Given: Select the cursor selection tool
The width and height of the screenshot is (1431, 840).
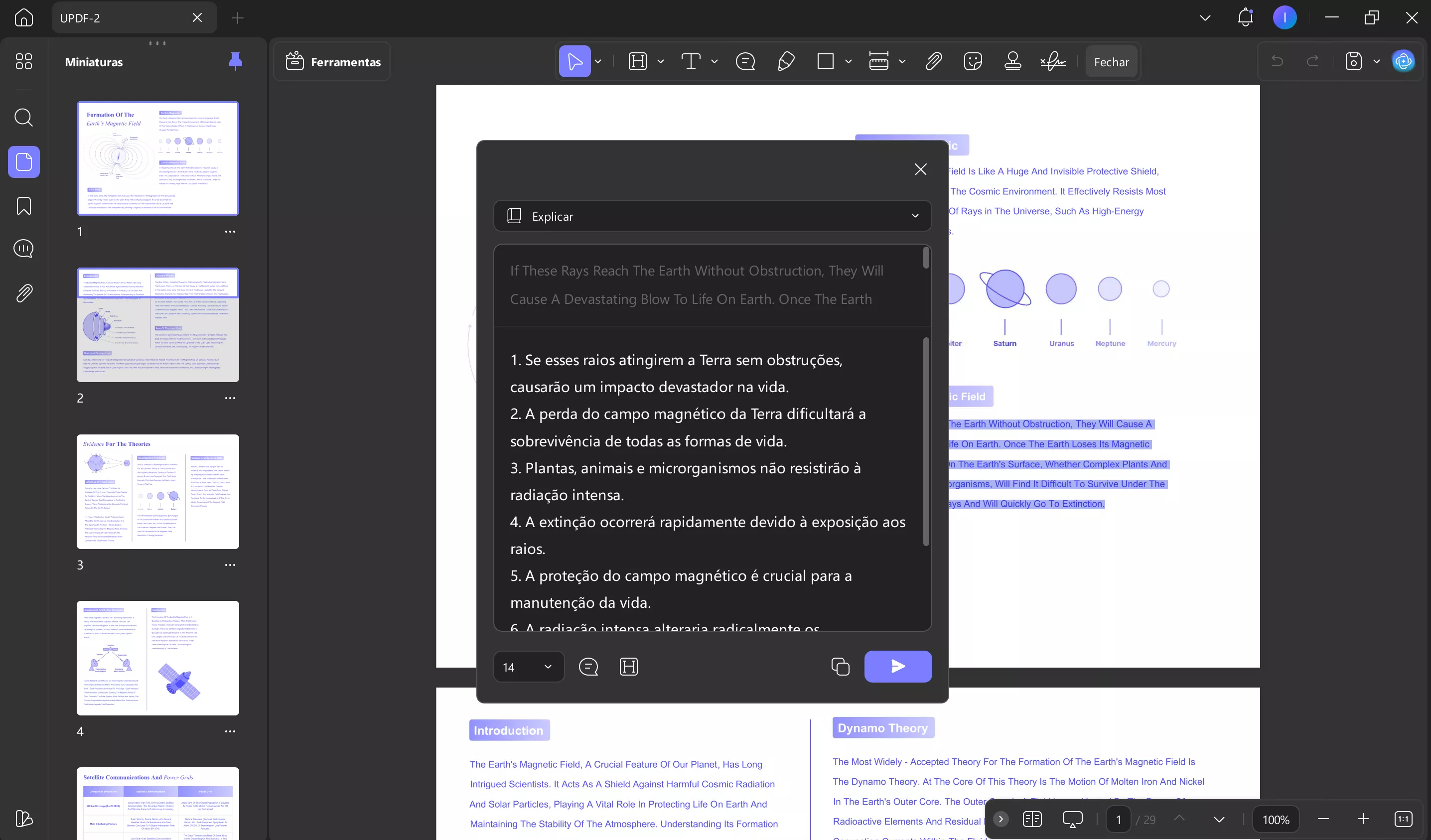Looking at the screenshot, I should (x=574, y=61).
